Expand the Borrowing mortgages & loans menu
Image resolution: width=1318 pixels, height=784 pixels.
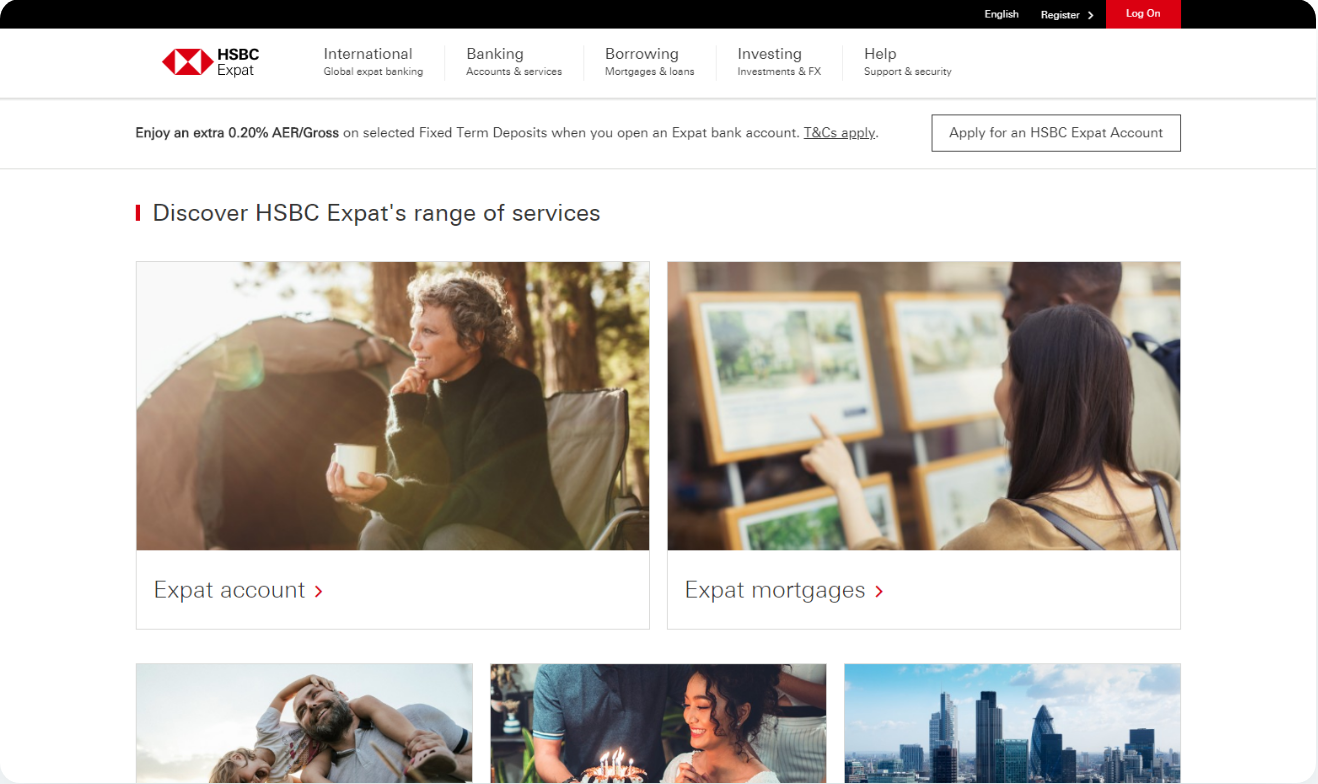[650, 62]
